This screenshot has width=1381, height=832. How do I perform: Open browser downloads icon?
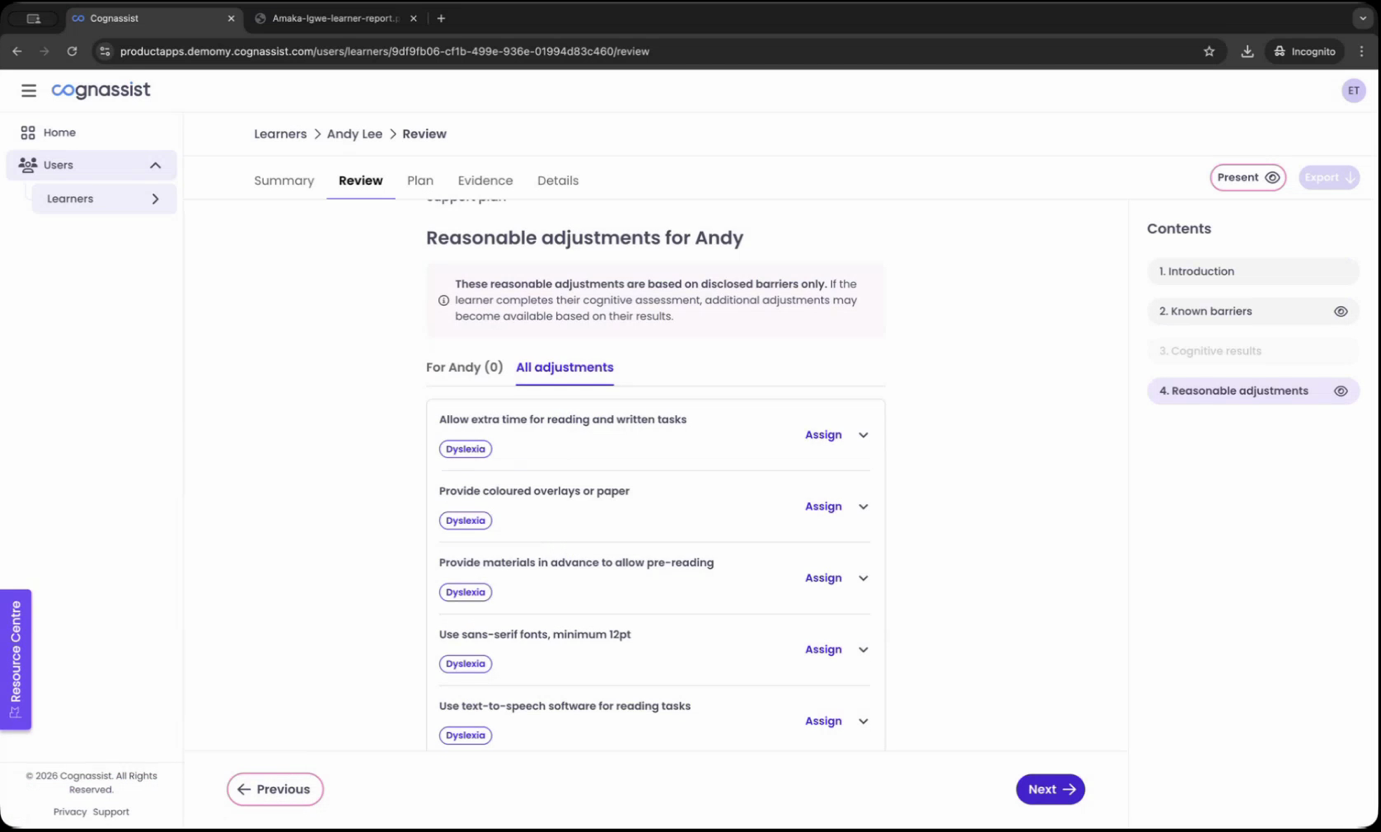1247,51
